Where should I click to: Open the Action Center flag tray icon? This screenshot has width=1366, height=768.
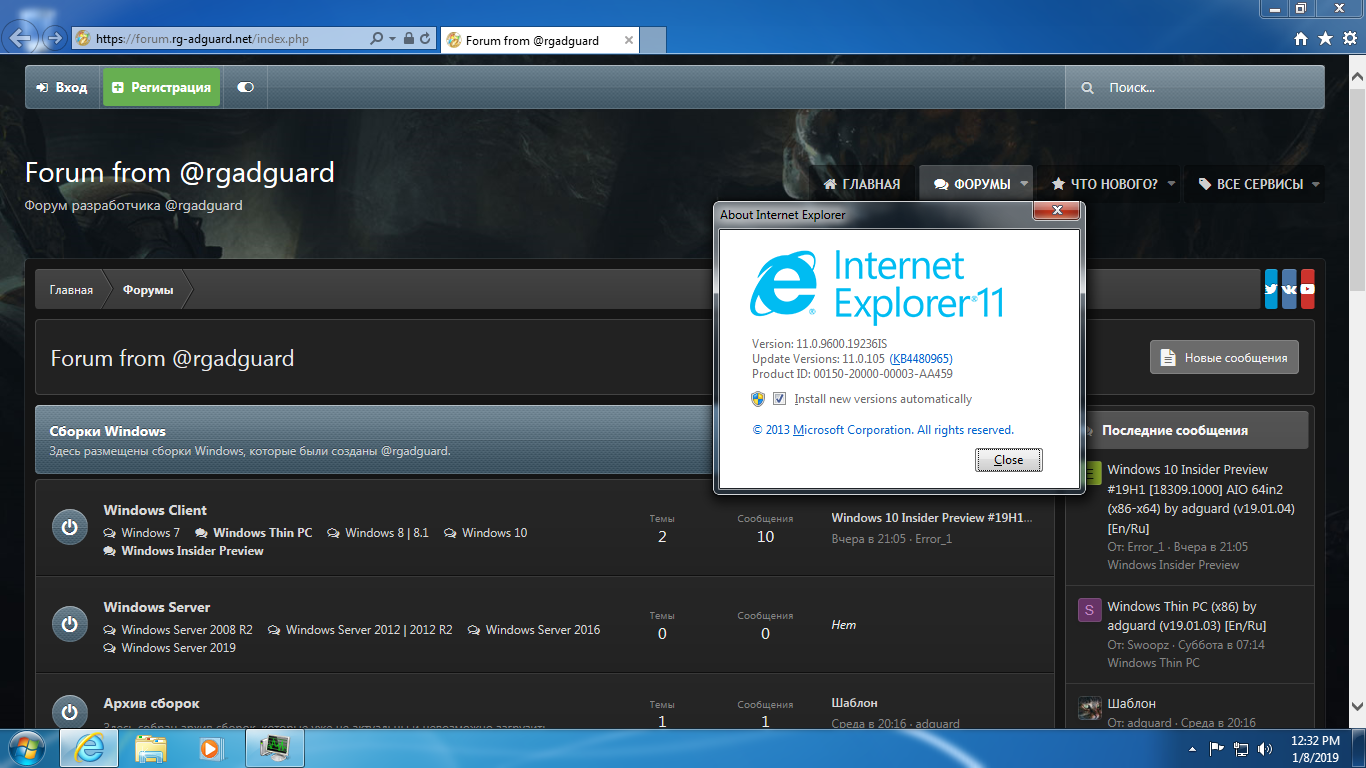coord(1217,748)
